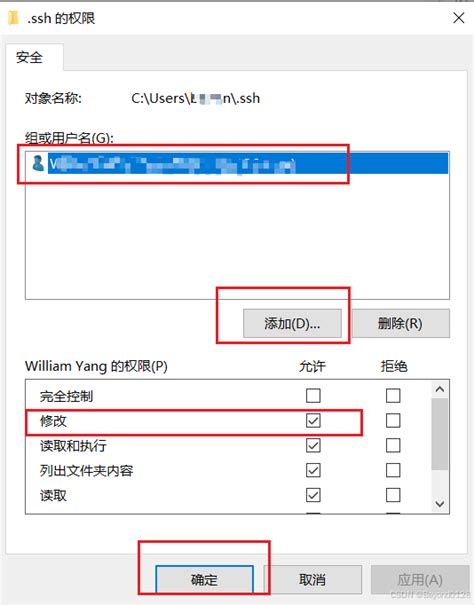The width and height of the screenshot is (474, 605).
Task: Check Deny for Read (读取) permission
Action: click(x=393, y=495)
